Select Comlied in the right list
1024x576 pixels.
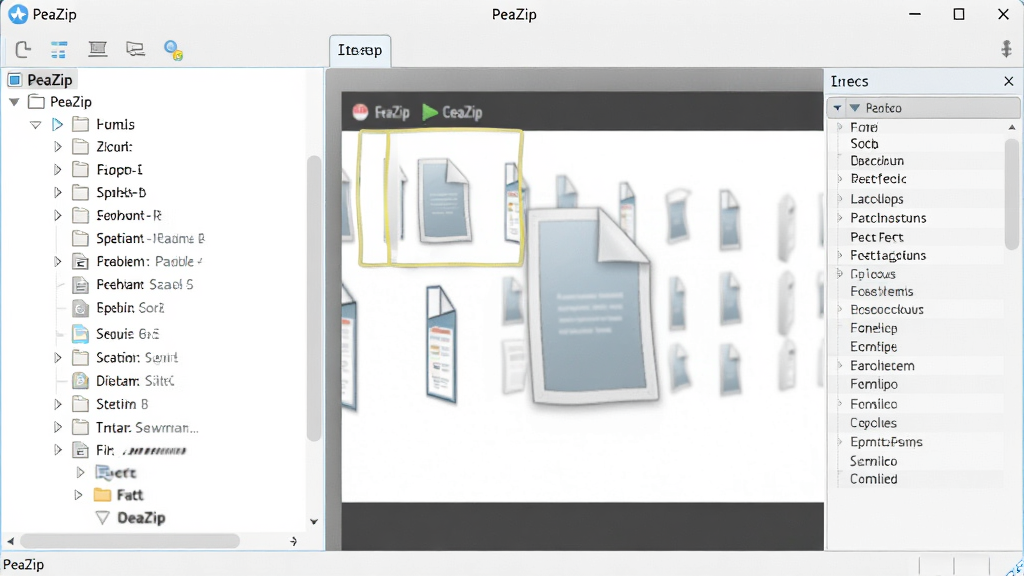[x=873, y=479]
